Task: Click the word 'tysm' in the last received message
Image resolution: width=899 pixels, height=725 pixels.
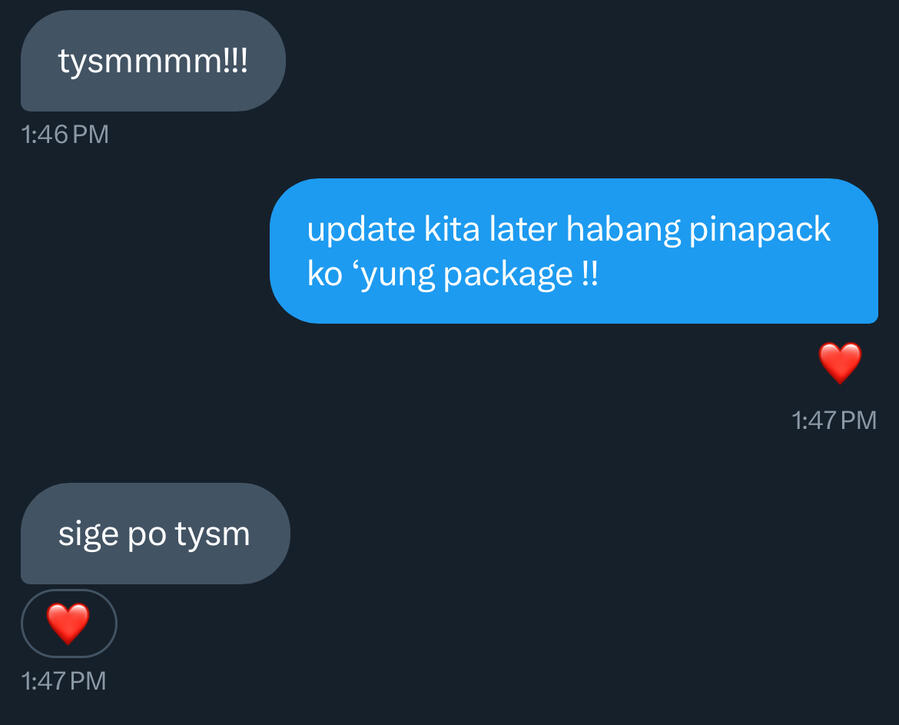Action: tap(213, 535)
